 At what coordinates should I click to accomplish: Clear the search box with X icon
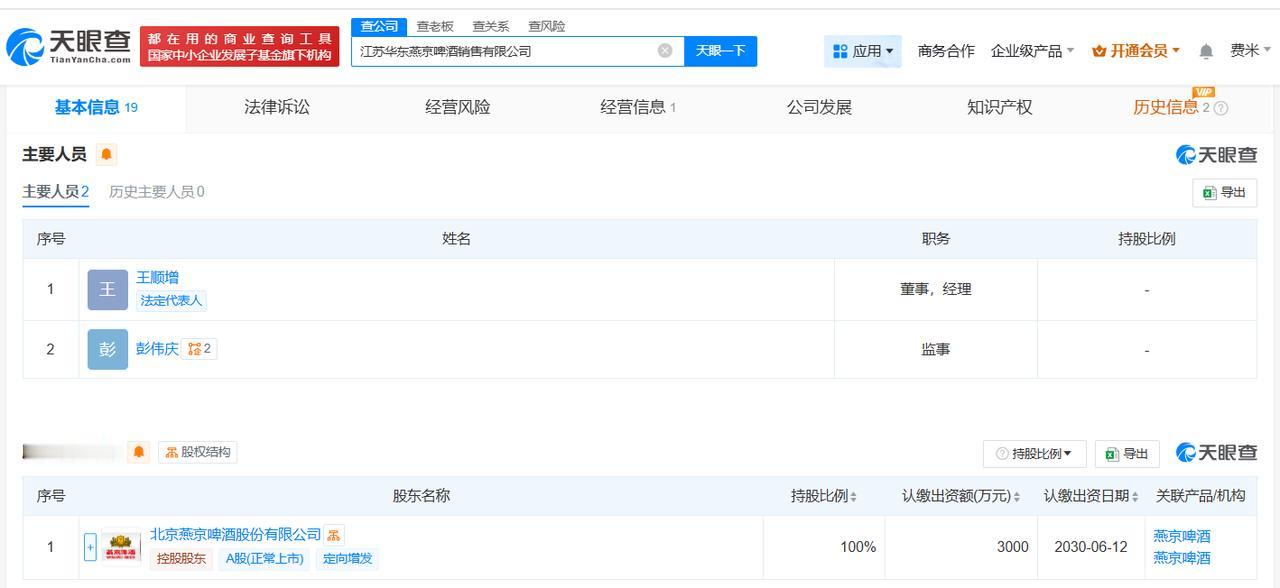pos(665,51)
